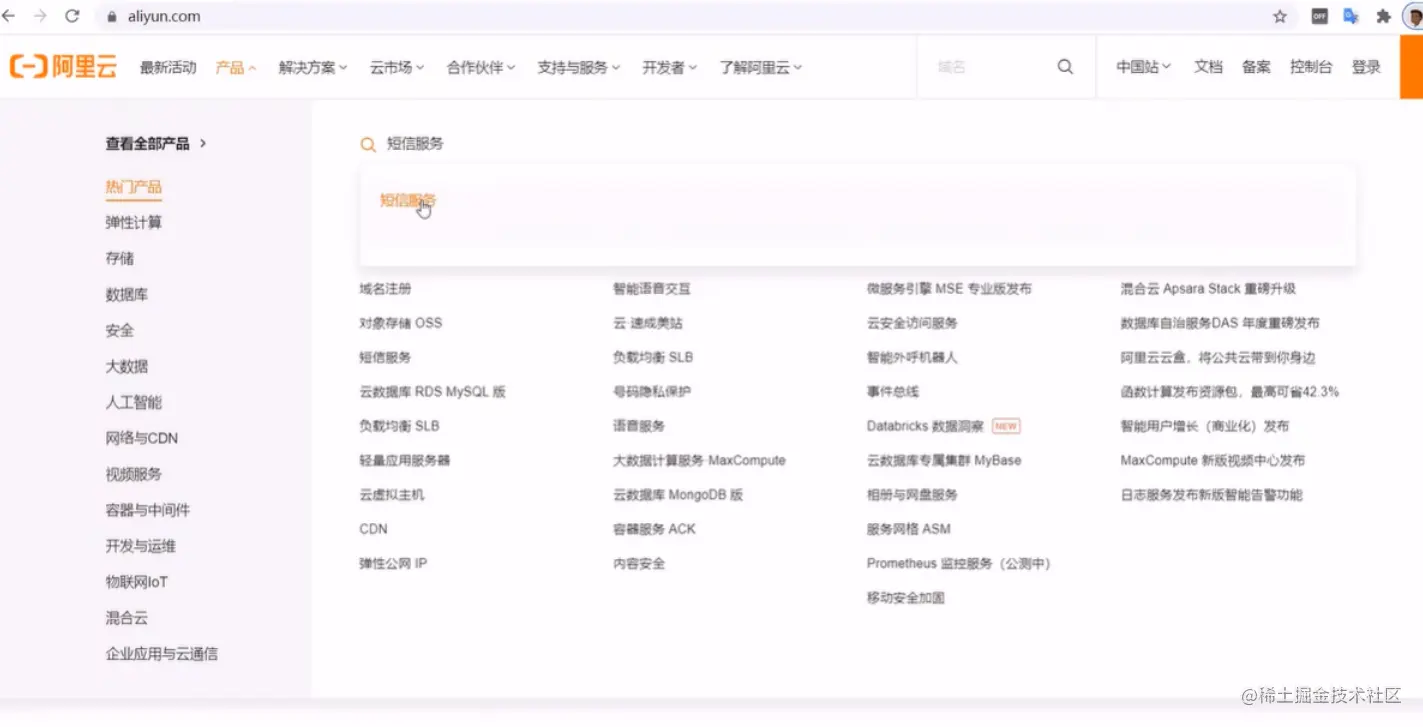Select 人工智能 category

pyautogui.click(x=133, y=402)
